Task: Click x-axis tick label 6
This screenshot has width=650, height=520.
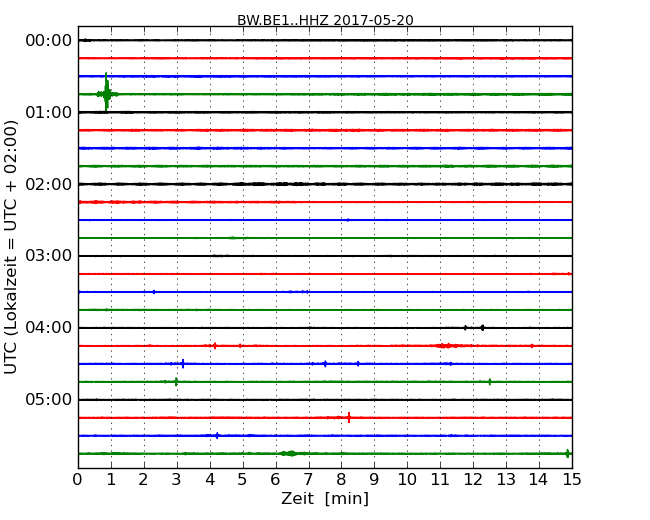Action: click(x=276, y=480)
